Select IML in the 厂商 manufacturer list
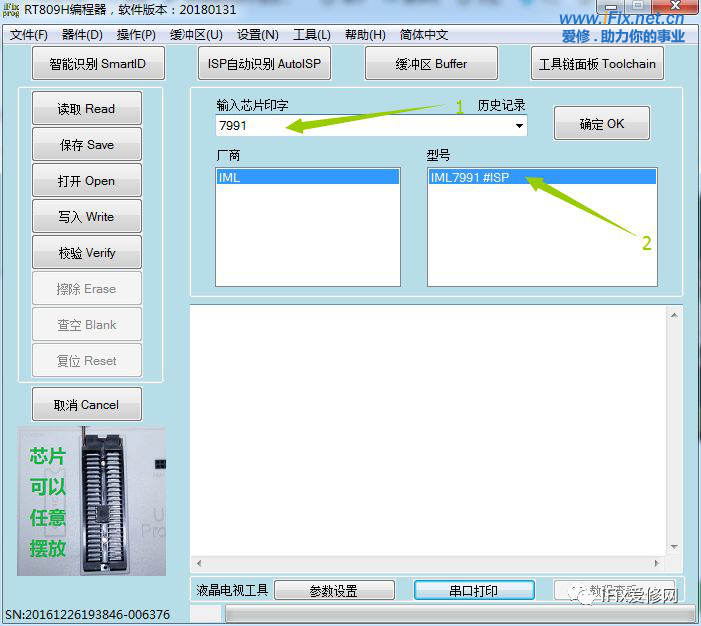701x626 pixels. (308, 177)
